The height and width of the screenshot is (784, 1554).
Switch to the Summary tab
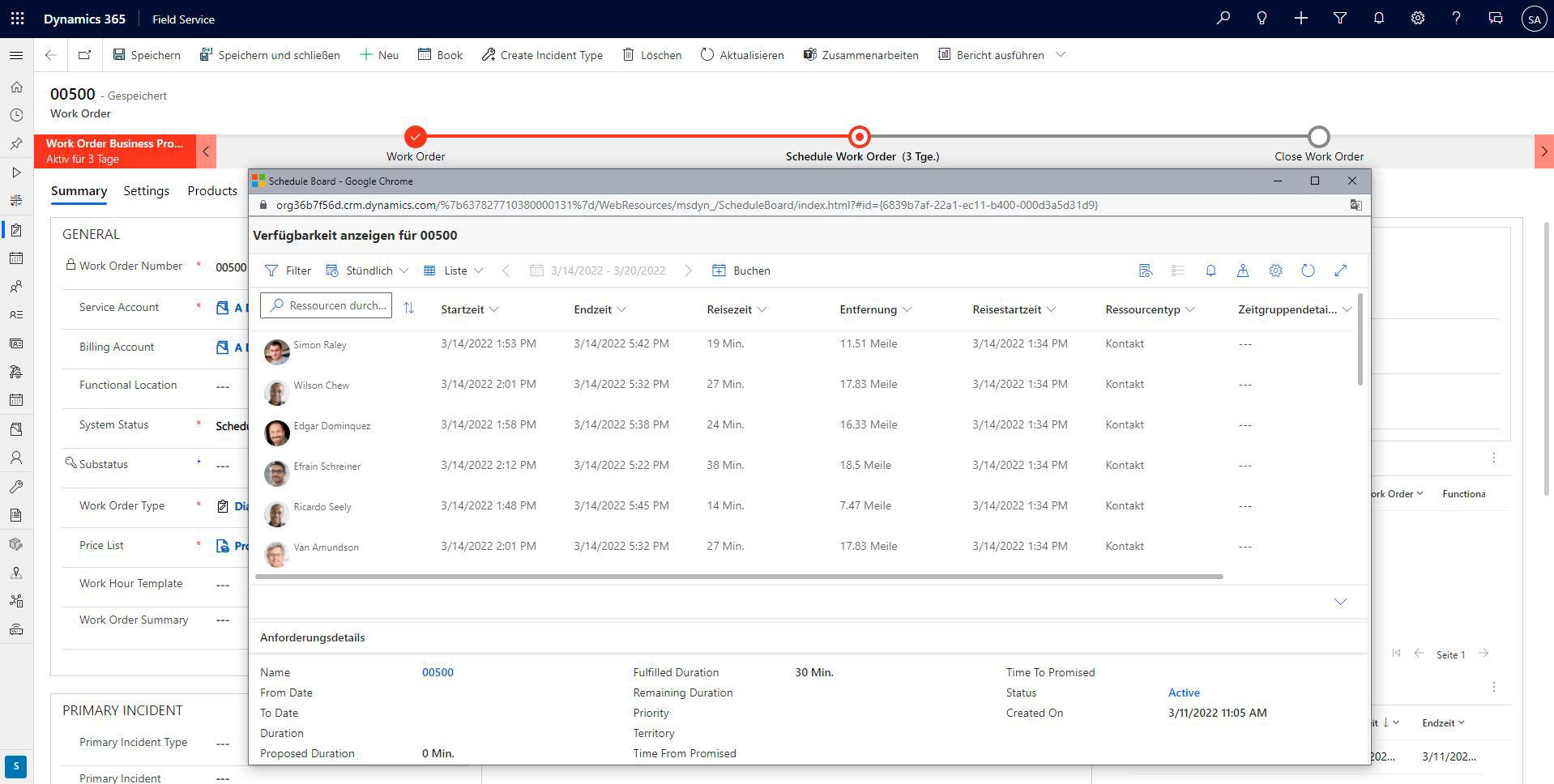click(x=79, y=191)
